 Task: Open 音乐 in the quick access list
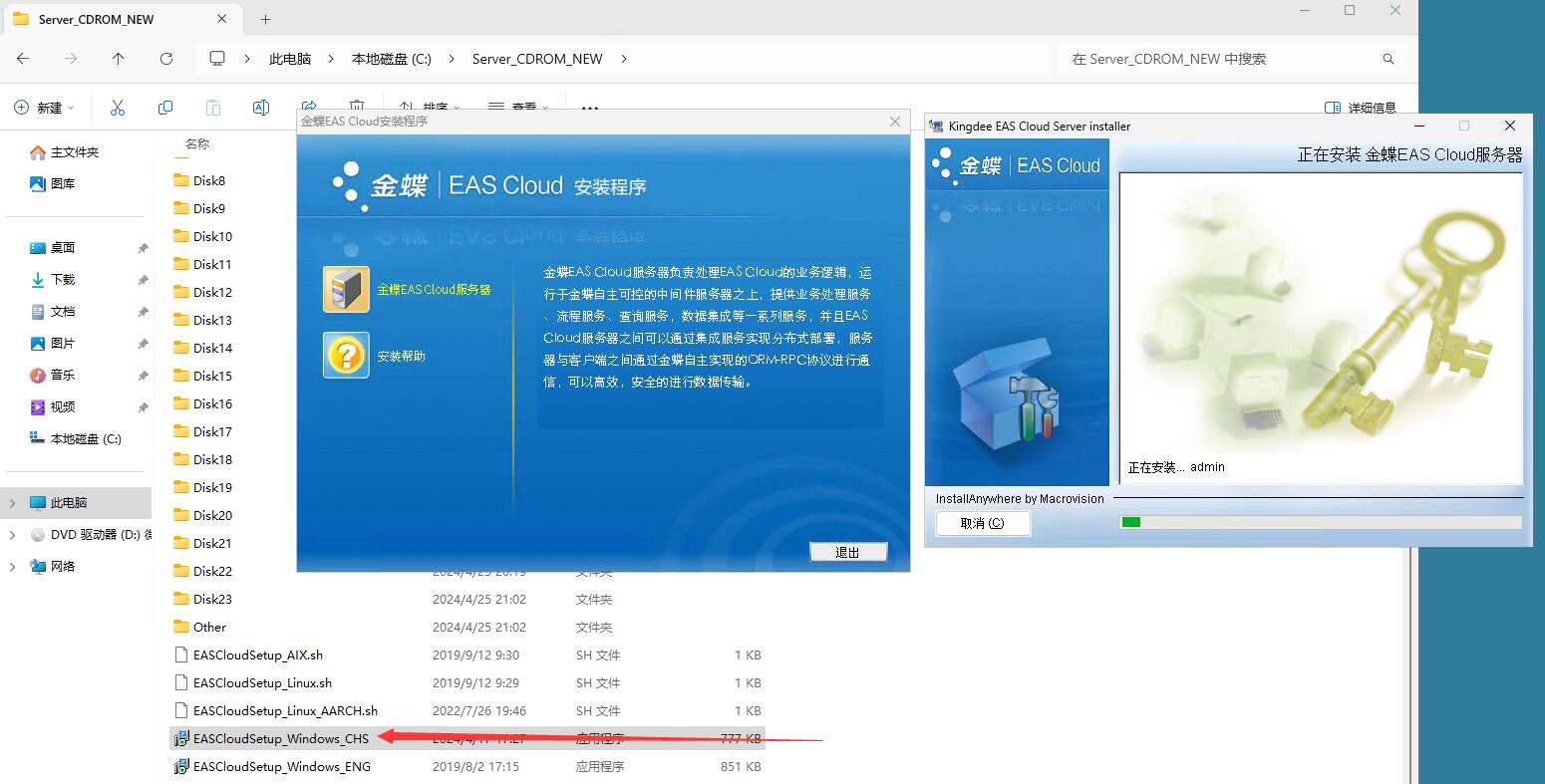click(63, 376)
